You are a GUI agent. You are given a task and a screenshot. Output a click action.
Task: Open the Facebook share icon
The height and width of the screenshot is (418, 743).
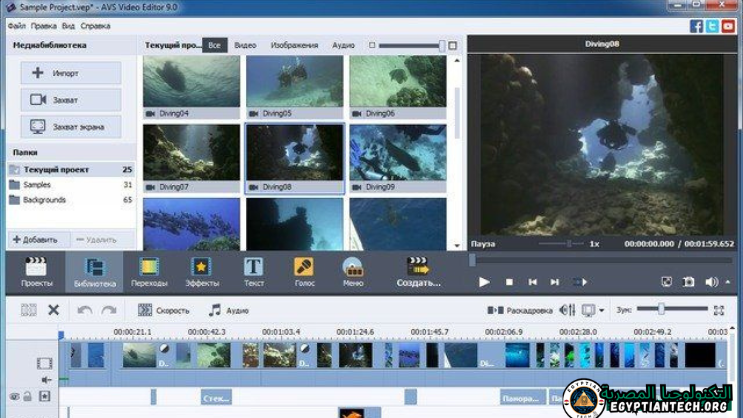point(696,26)
